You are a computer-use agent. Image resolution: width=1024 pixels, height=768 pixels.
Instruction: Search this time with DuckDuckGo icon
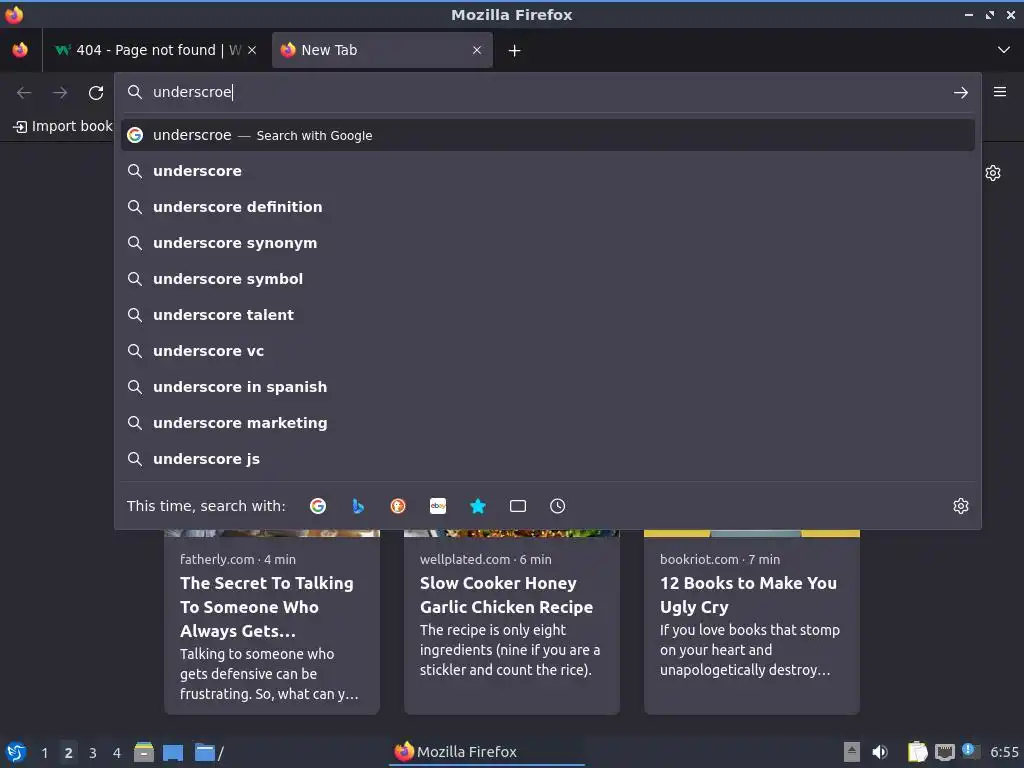tap(398, 506)
